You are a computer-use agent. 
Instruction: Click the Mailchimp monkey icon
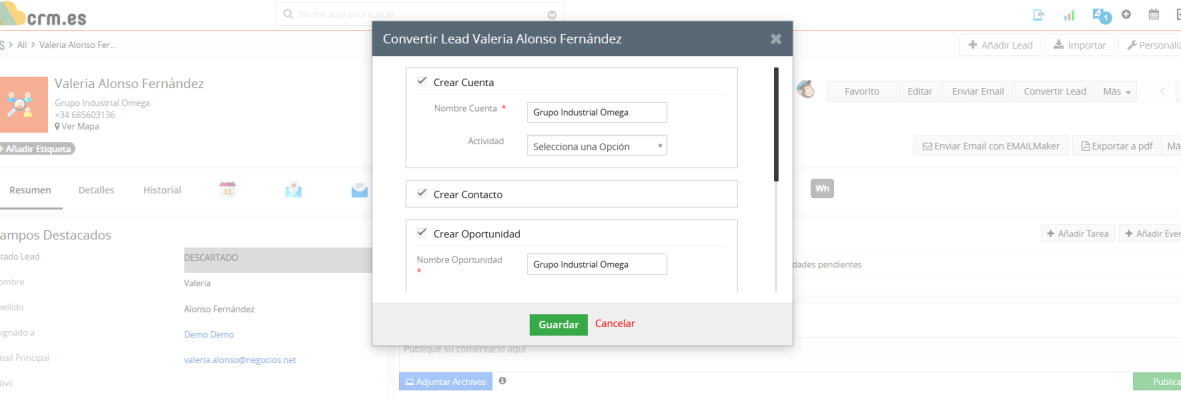coord(807,90)
